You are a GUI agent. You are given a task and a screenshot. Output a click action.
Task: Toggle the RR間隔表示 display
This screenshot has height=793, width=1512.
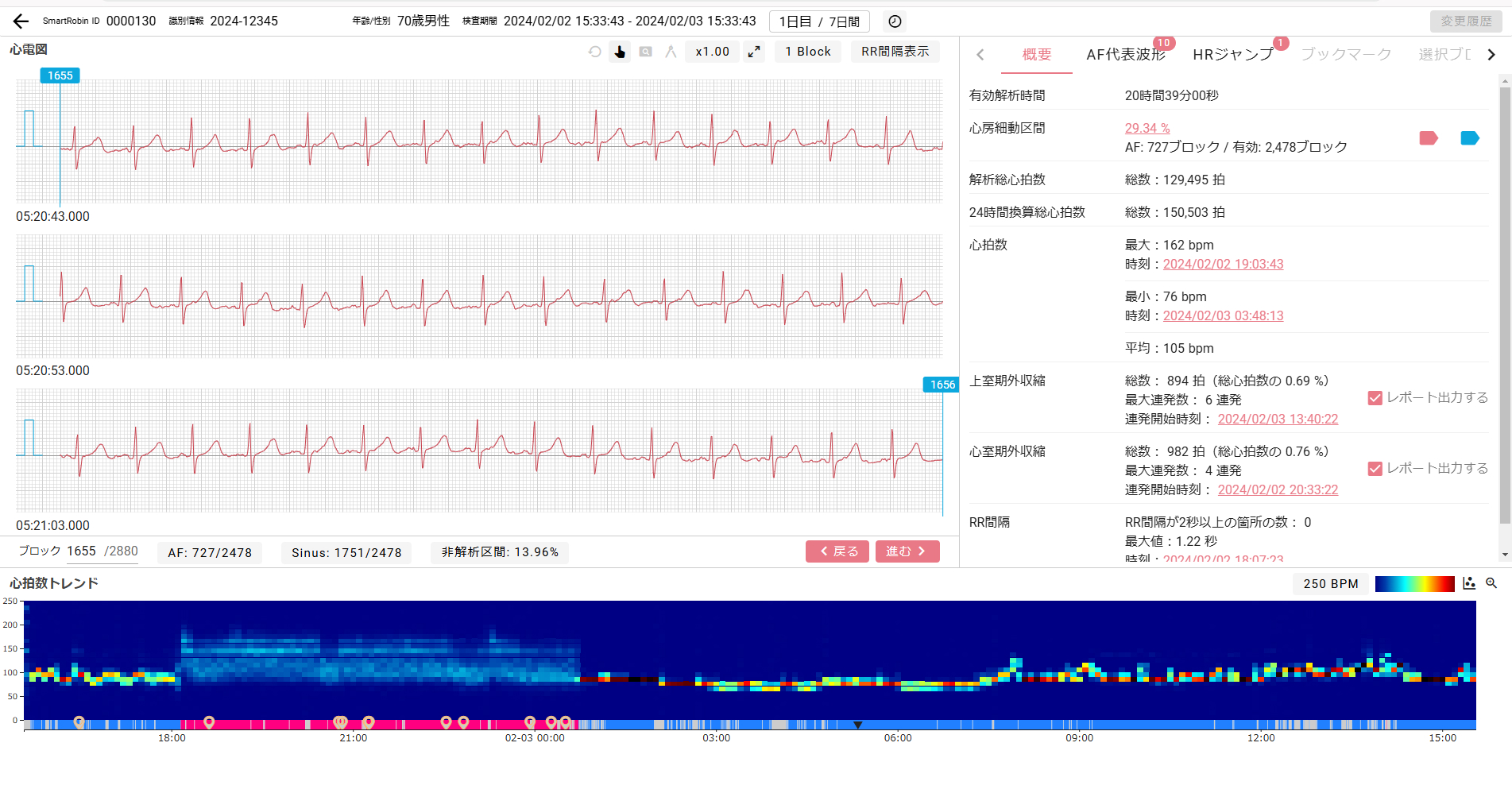[x=895, y=52]
